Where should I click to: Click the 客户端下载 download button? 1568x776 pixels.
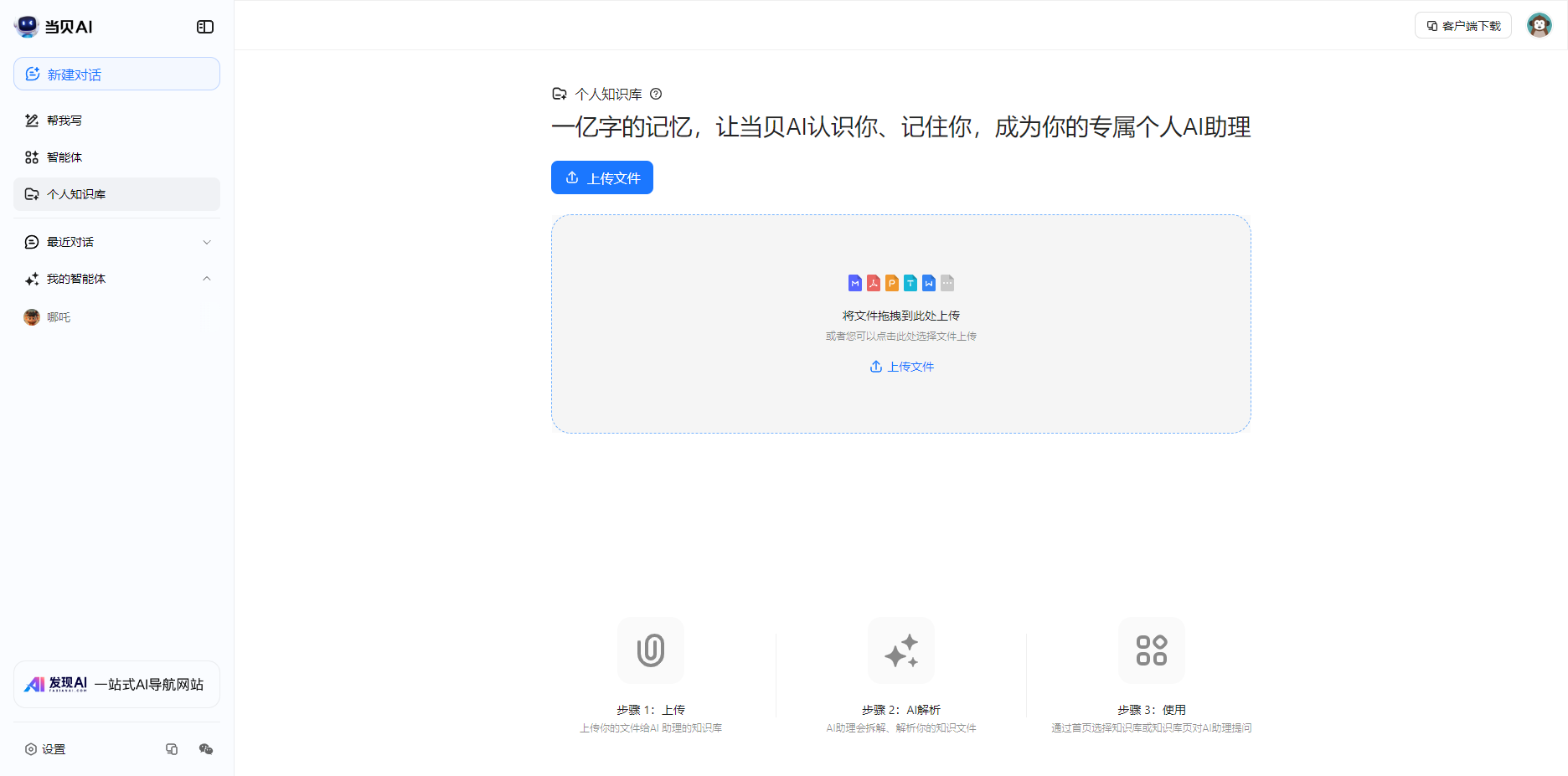pos(1462,26)
